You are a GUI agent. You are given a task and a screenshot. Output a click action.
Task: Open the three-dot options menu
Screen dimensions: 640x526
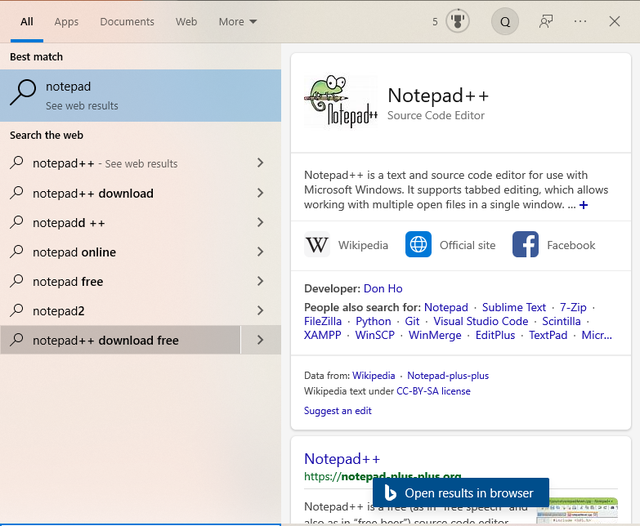580,21
